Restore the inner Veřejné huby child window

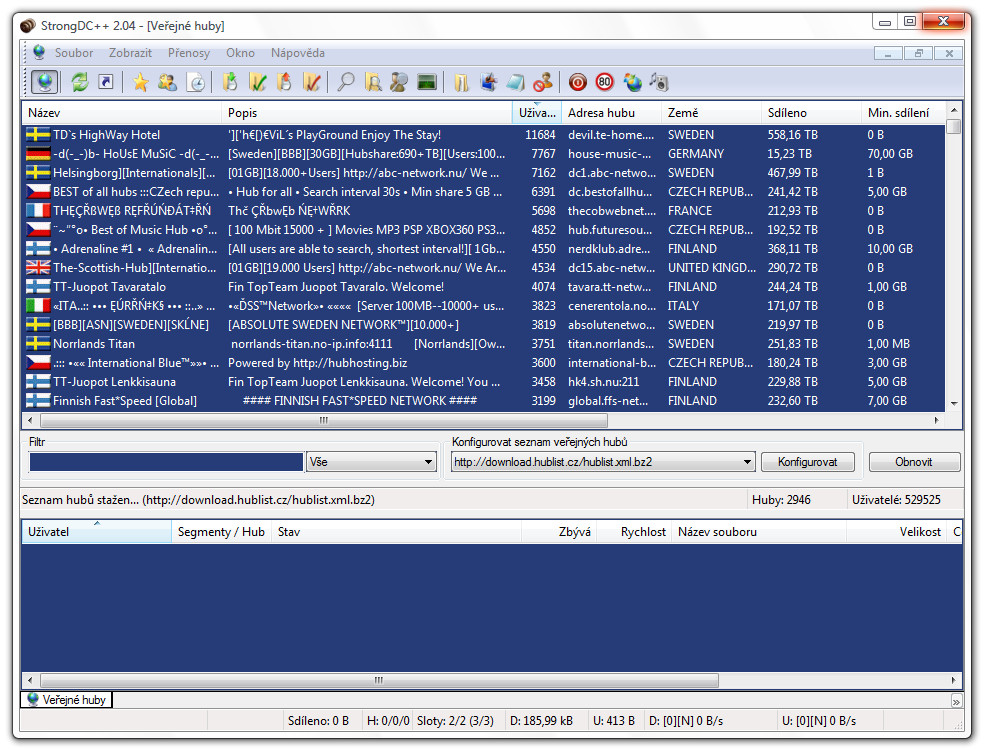pyautogui.click(x=918, y=53)
